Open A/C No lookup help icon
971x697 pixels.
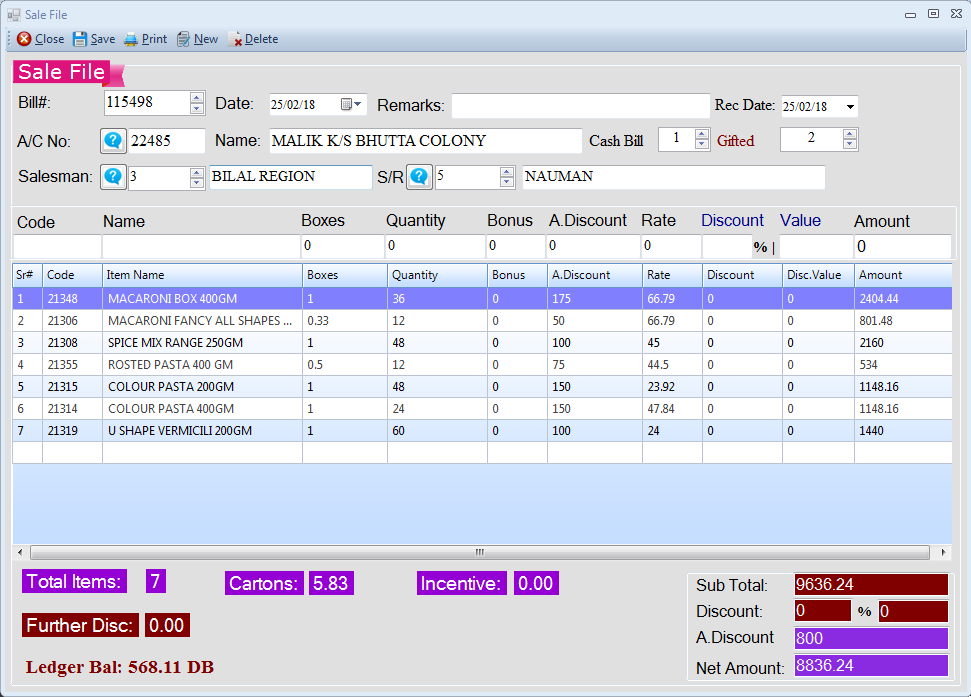coord(113,141)
